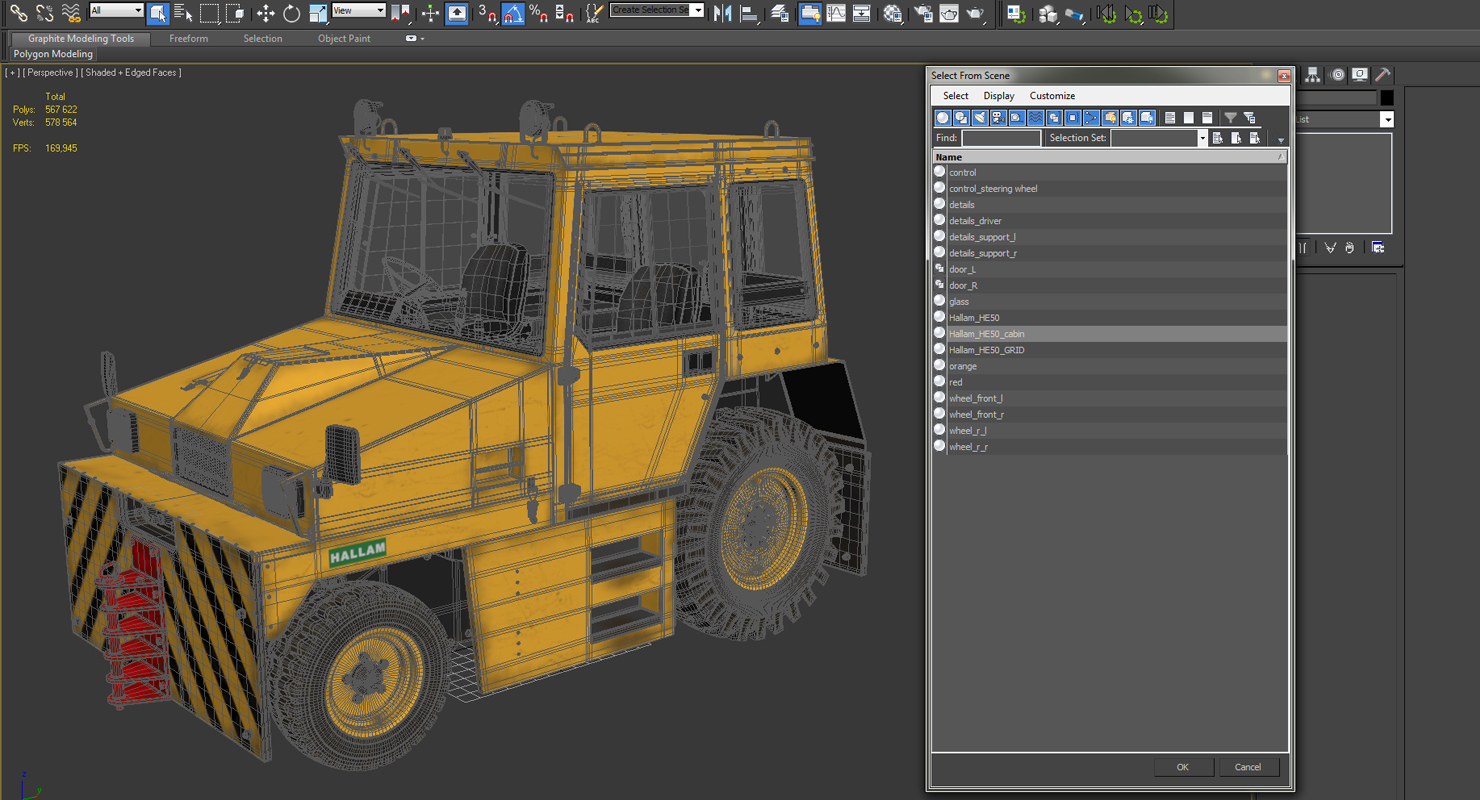
Task: Activate Bind to Space Warp tool
Action: [x=70, y=13]
